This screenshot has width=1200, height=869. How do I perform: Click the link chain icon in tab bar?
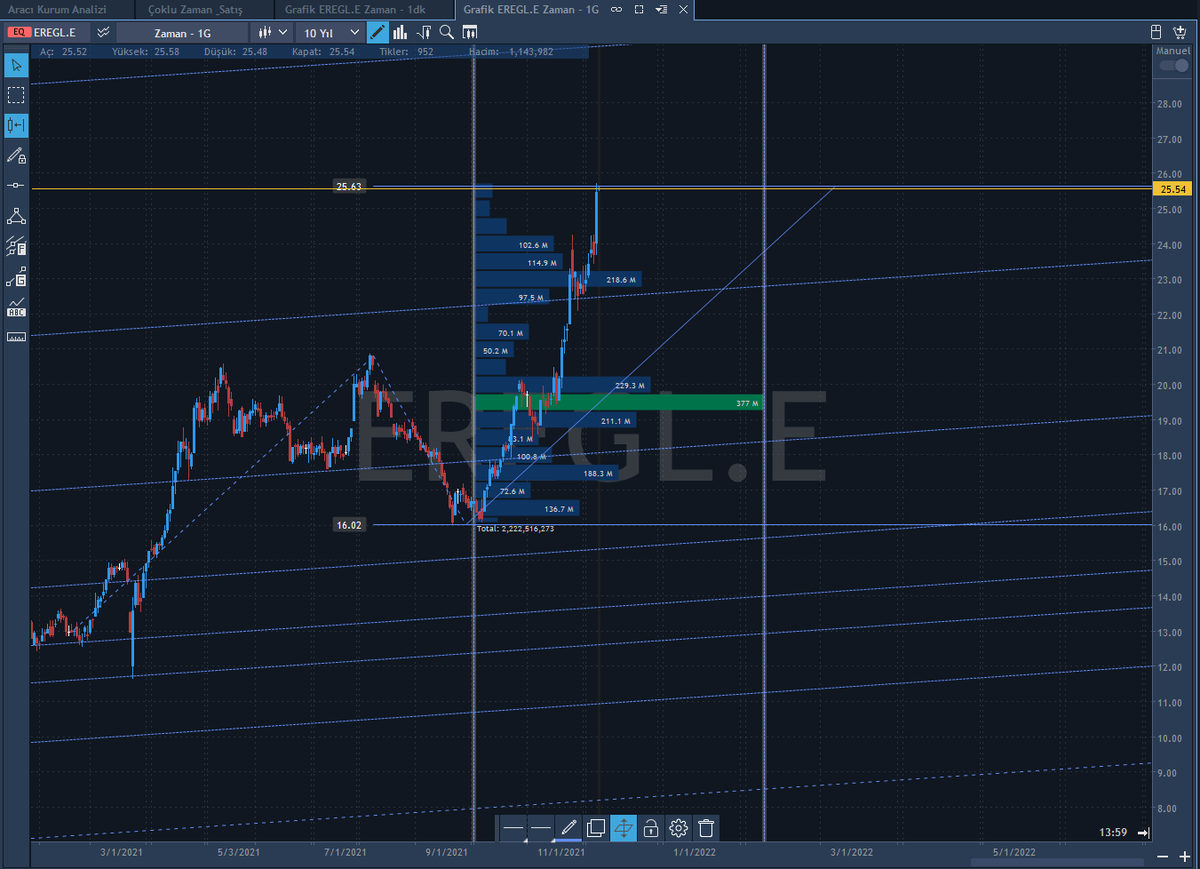(616, 9)
